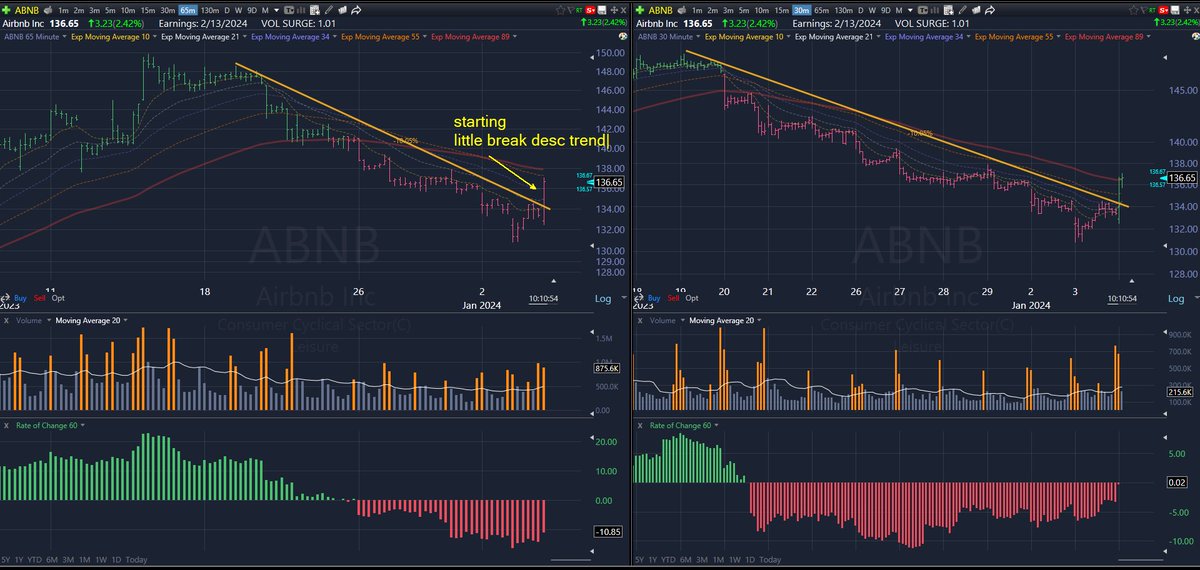
Task: Click the red S icon in the 65-minute chart
Action: click(x=590, y=10)
